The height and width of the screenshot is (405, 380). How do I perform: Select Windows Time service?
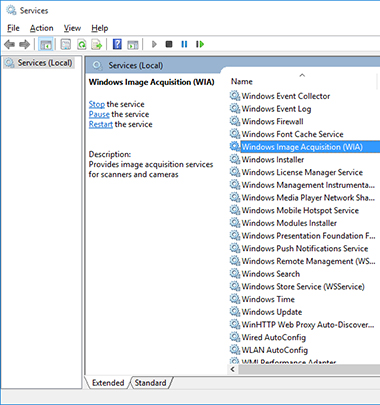pyautogui.click(x=268, y=299)
